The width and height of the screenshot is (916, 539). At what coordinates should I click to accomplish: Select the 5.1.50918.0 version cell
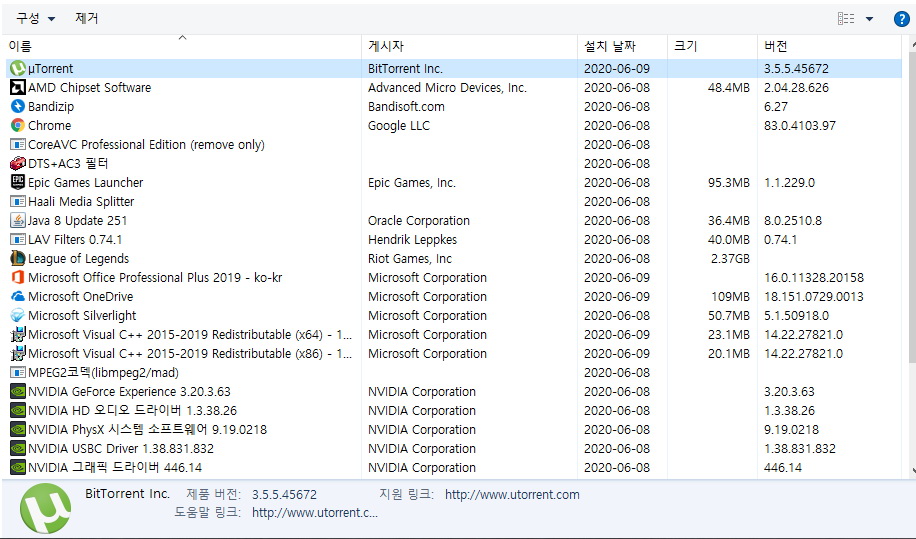tap(796, 315)
